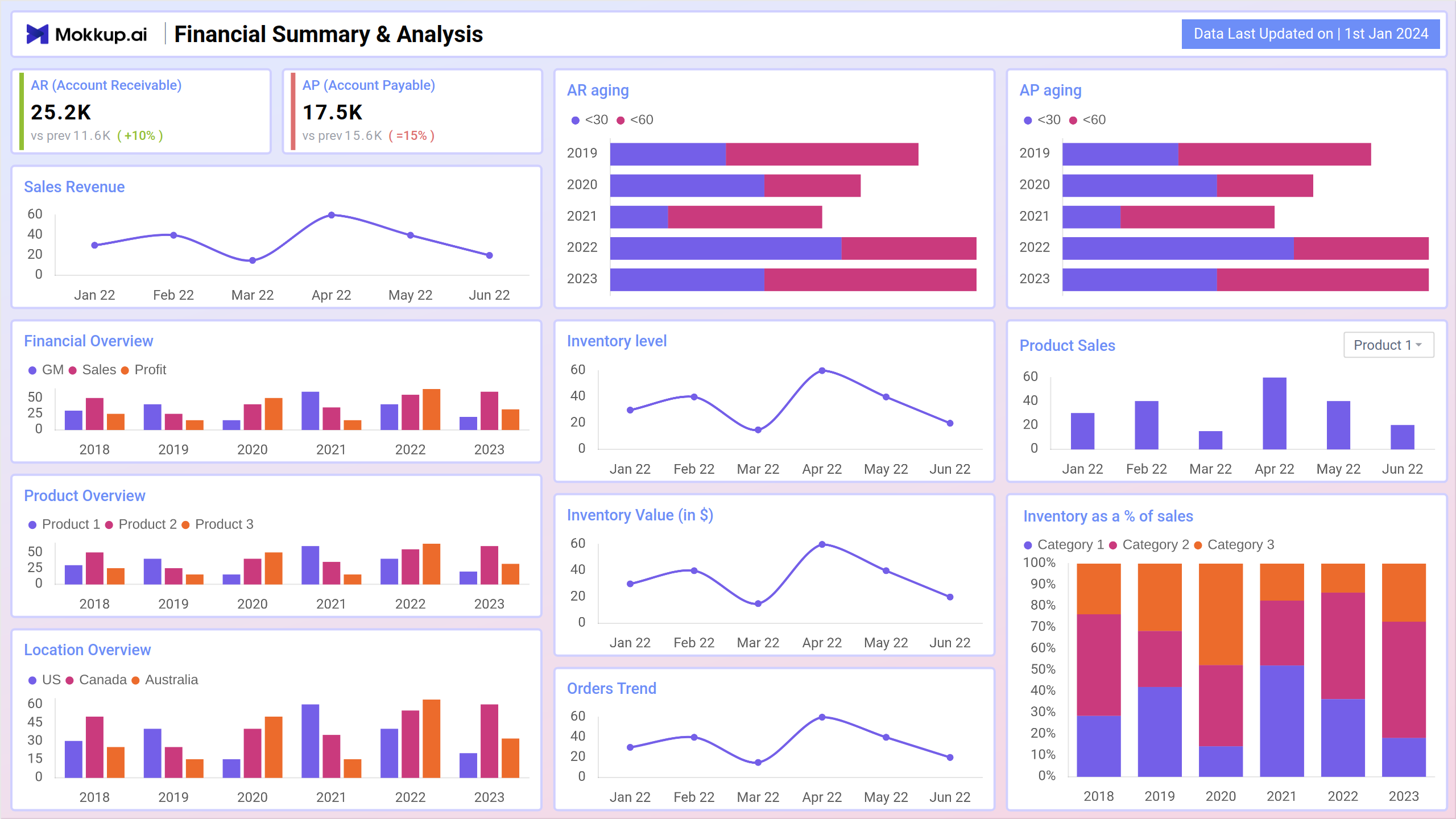Click the Financial Summary & Analysis title

pyautogui.click(x=328, y=34)
